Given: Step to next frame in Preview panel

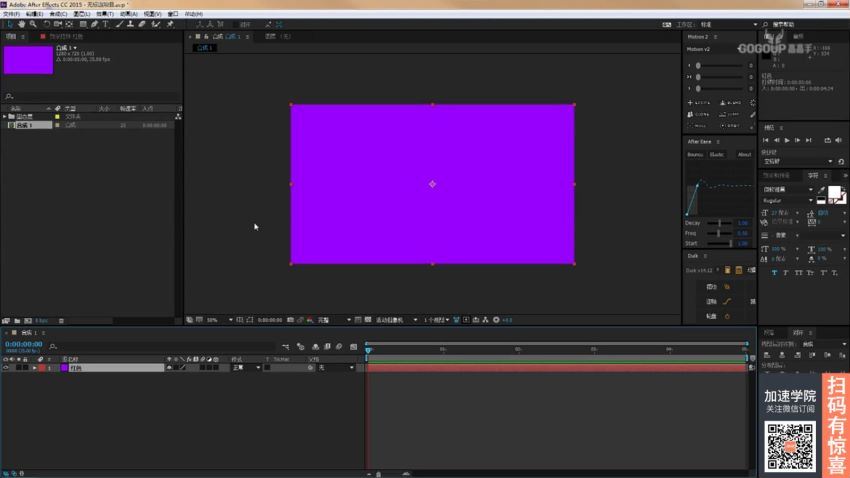Looking at the screenshot, I should (797, 140).
